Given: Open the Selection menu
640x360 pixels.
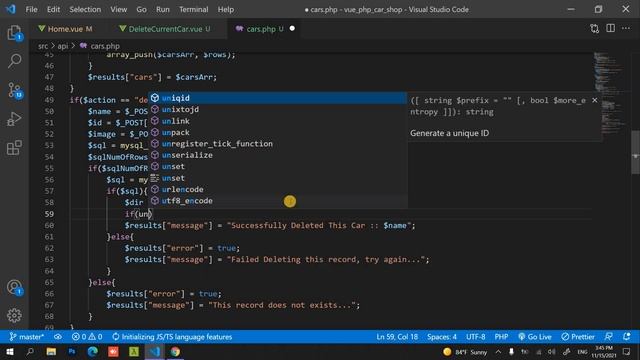Looking at the screenshot, I should click(85, 9).
